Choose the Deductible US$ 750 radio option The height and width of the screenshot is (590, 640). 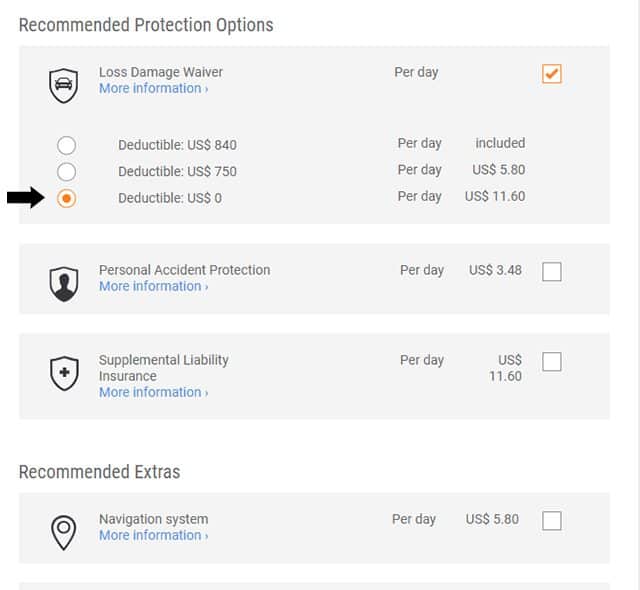pyautogui.click(x=67, y=172)
